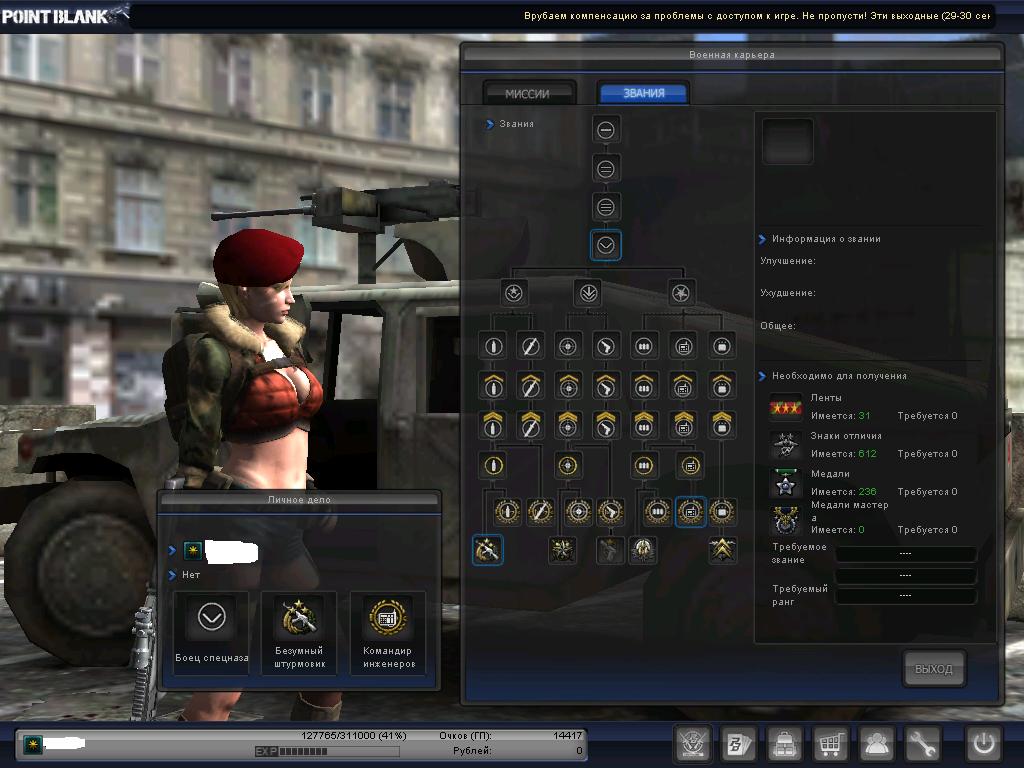This screenshot has height=768, width=1024.
Task: Click the Медали мастера medal icon
Action: pyautogui.click(x=786, y=521)
